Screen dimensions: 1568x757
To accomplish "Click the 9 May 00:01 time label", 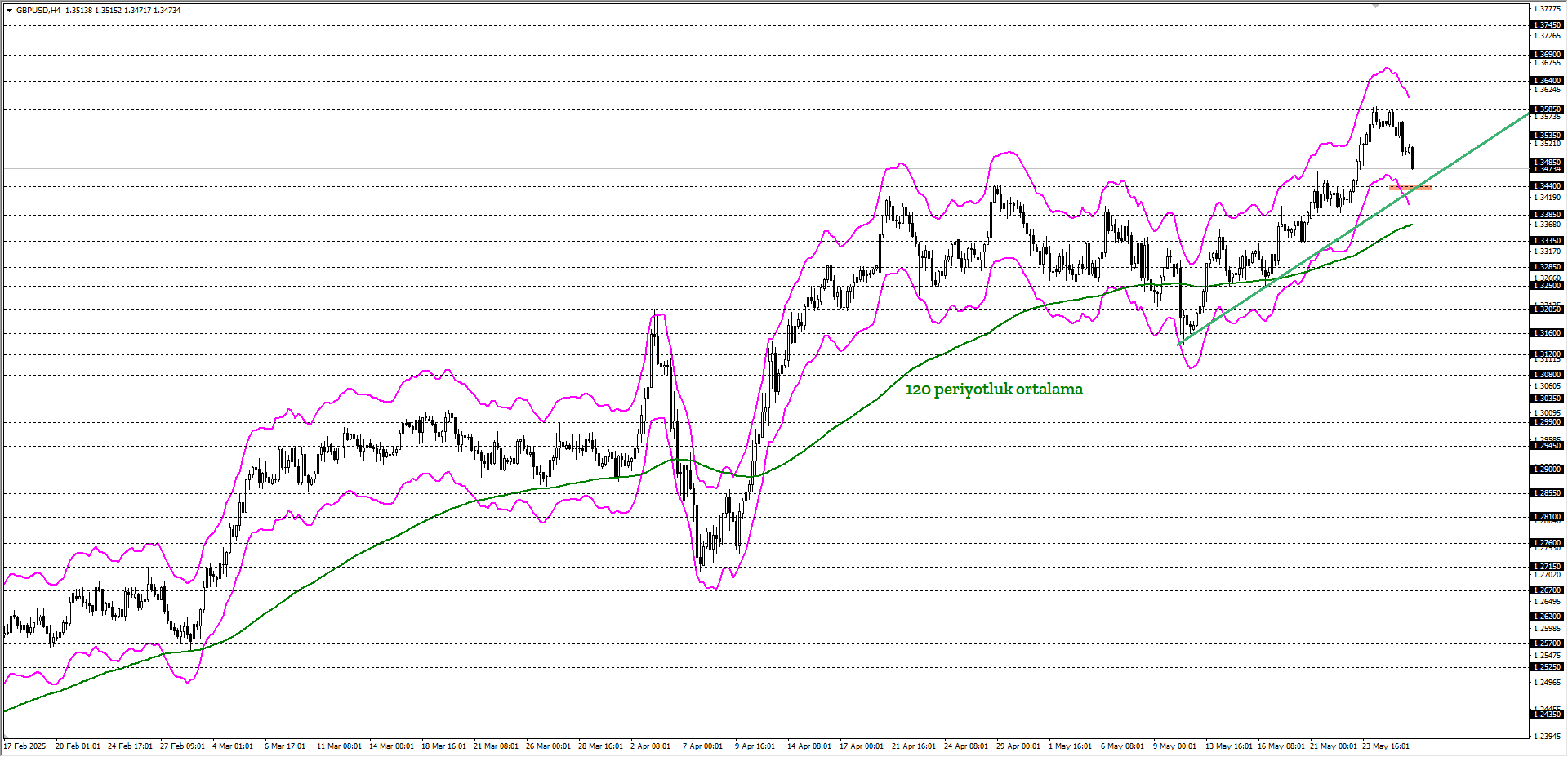I will coord(1175,746).
